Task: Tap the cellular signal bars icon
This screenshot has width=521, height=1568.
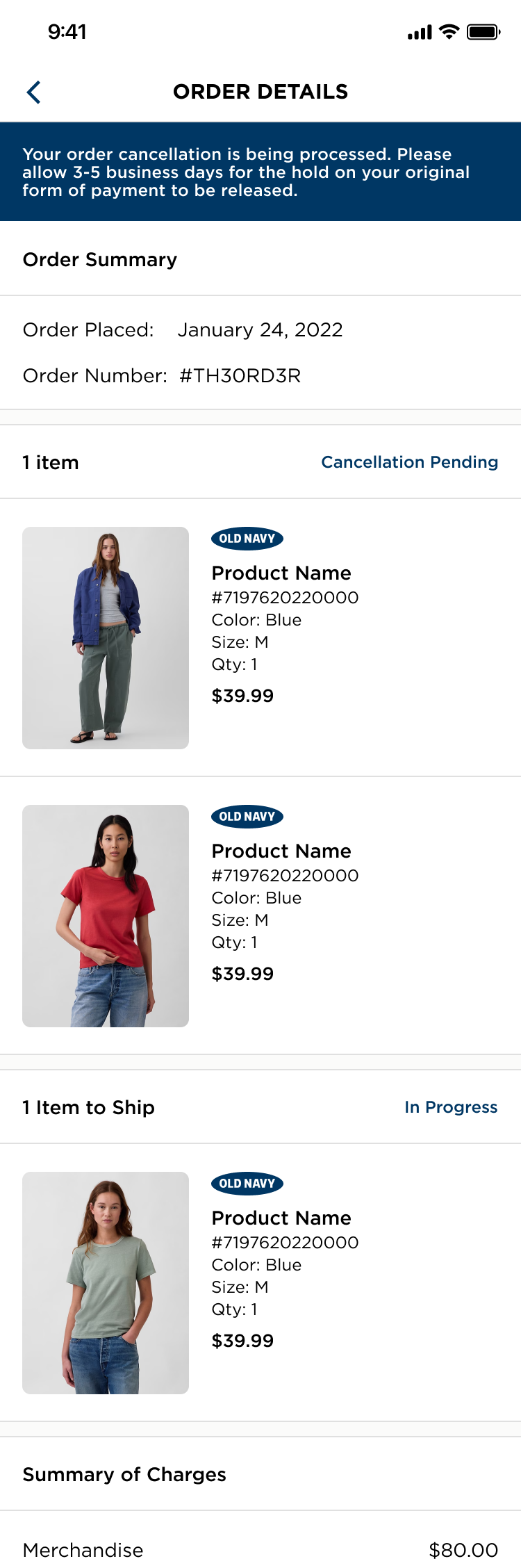Action: point(420,33)
